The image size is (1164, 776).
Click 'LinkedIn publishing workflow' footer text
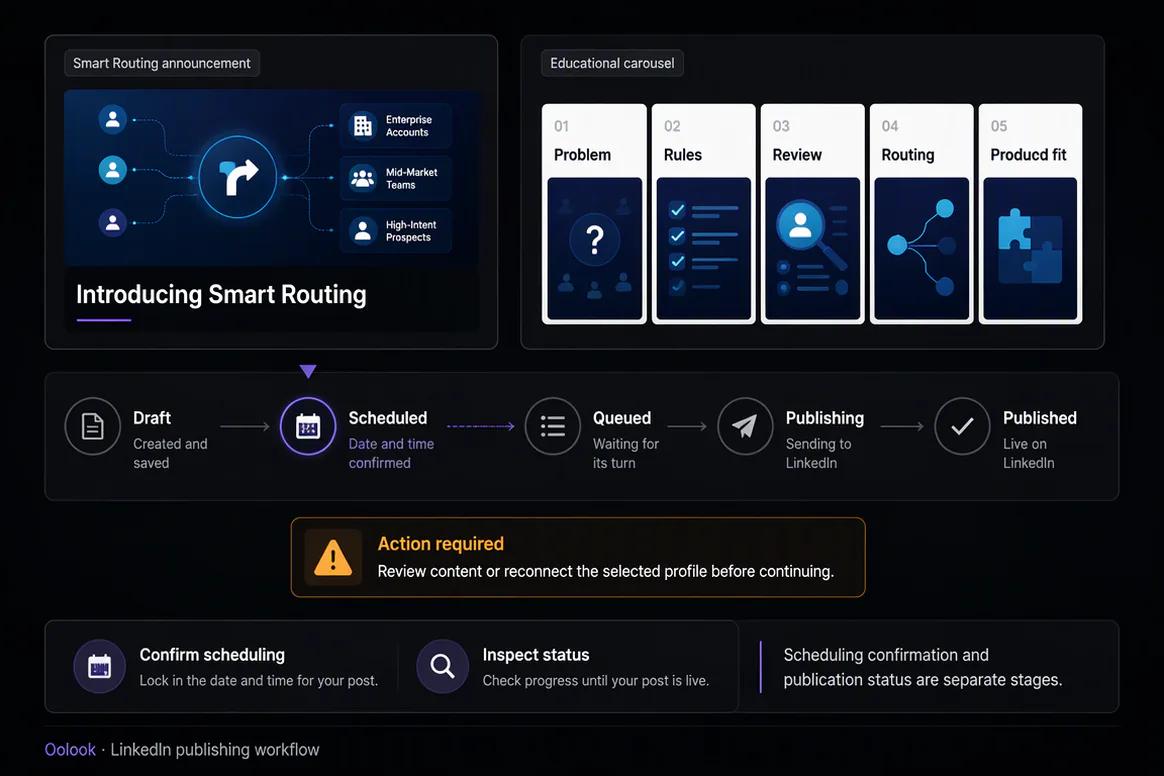click(x=215, y=750)
